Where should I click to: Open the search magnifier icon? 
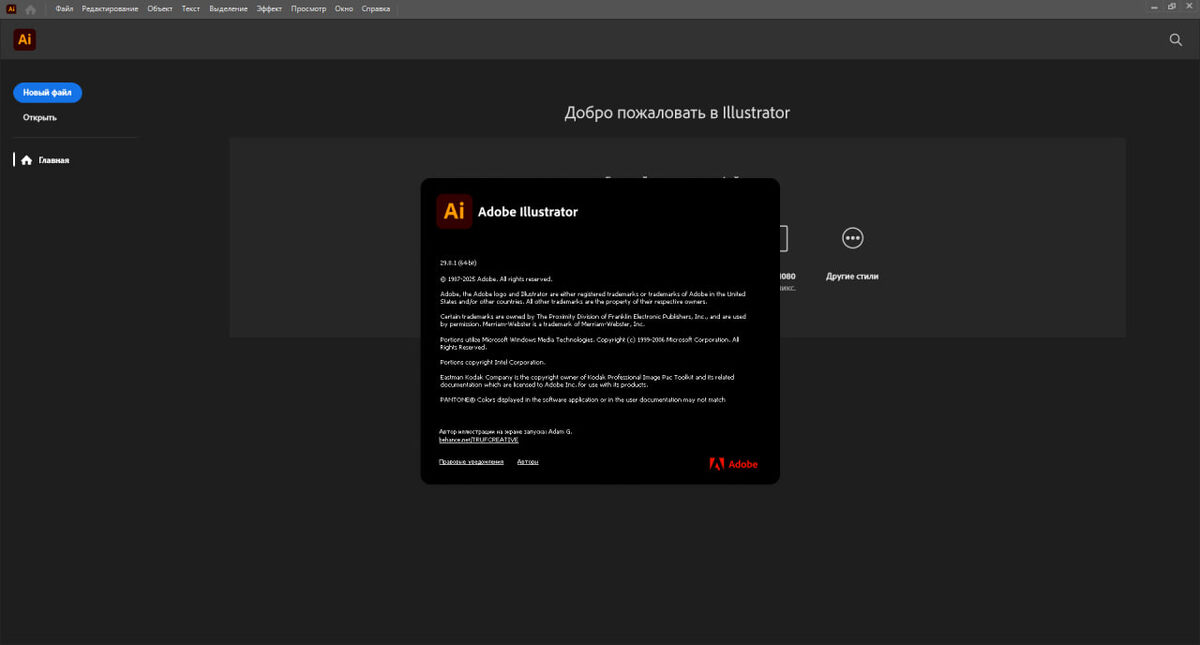[x=1176, y=40]
